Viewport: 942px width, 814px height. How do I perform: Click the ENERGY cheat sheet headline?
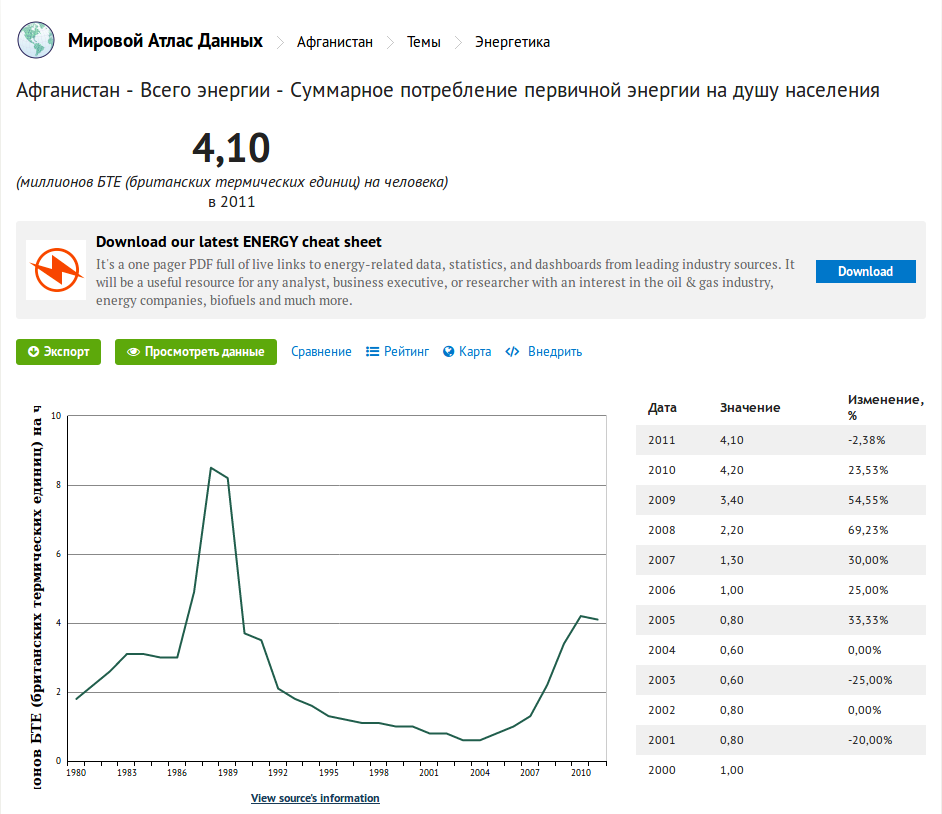point(239,242)
